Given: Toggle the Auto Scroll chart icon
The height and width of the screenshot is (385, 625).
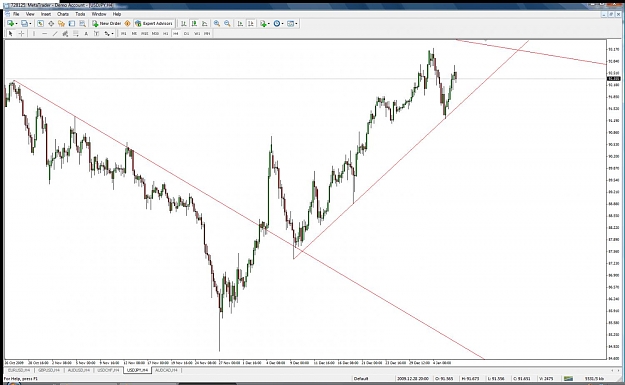Looking at the screenshot, I should click(240, 24).
